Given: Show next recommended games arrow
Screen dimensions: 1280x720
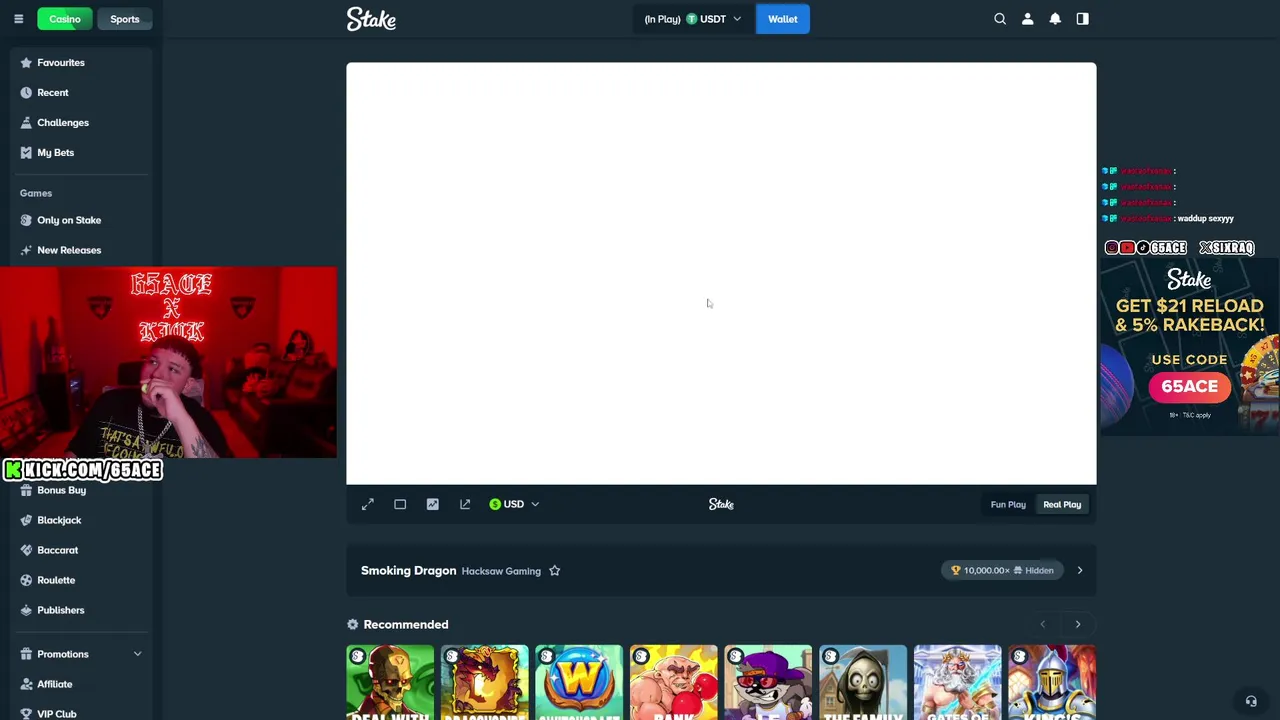Looking at the screenshot, I should (1078, 624).
